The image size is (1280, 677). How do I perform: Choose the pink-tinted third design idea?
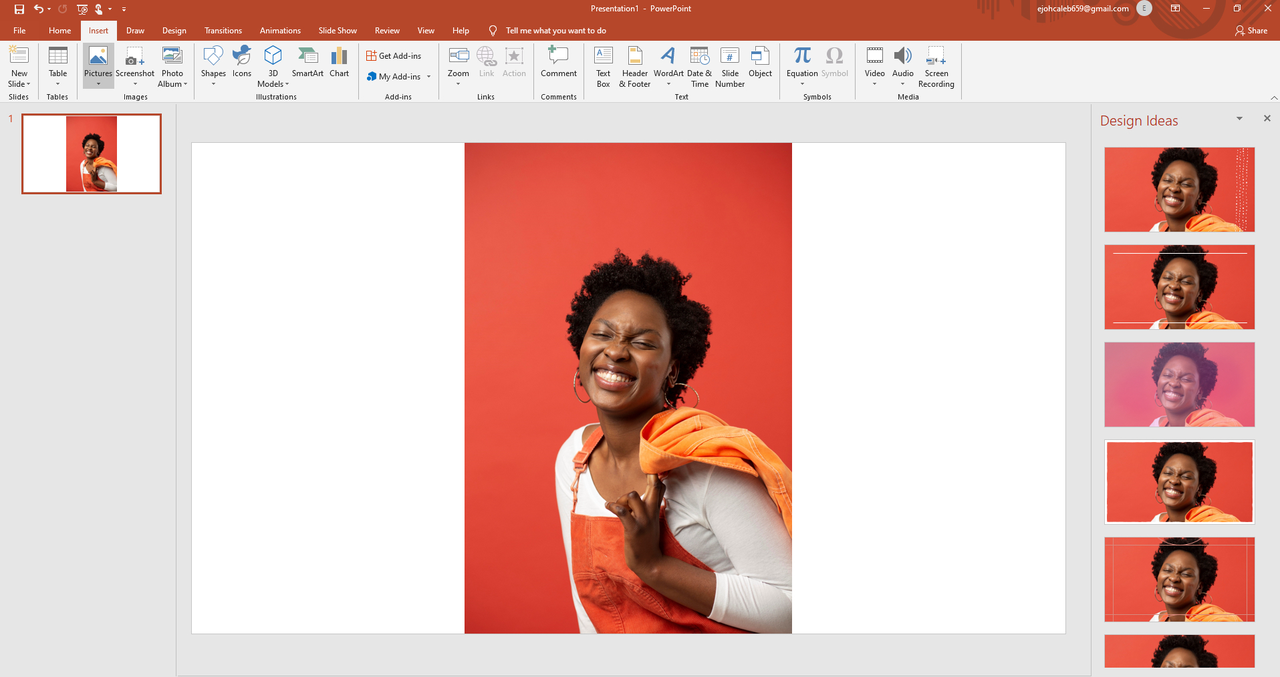point(1179,385)
